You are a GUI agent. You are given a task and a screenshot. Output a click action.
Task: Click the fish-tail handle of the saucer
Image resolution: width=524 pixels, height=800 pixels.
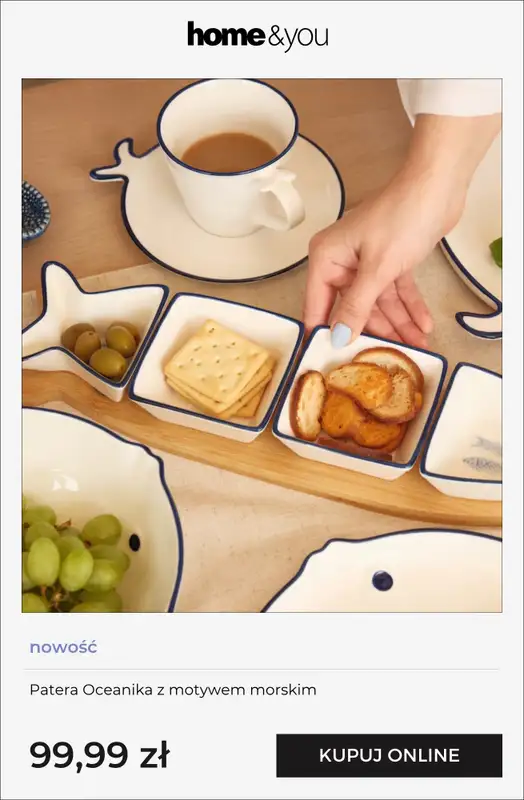[x=116, y=162]
